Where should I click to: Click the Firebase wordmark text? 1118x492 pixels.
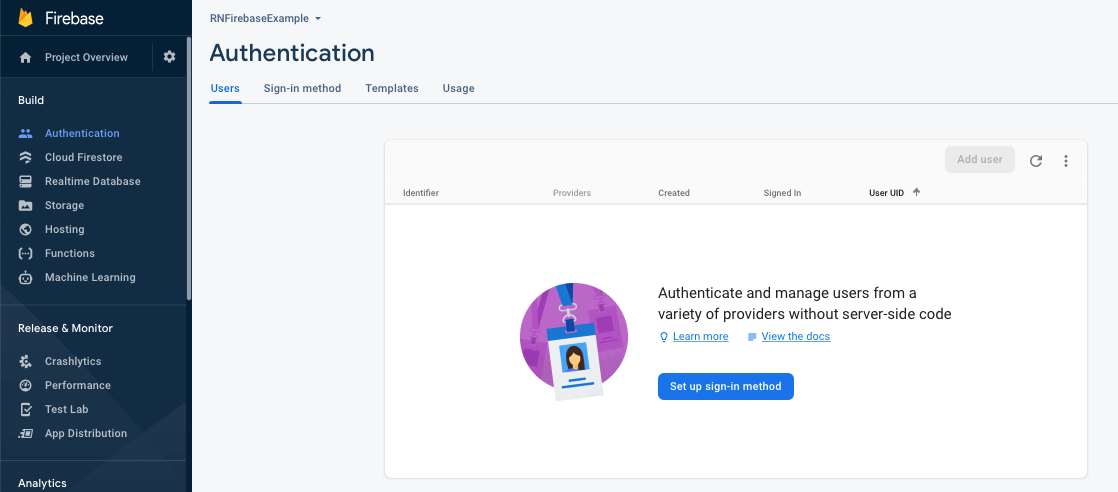(x=74, y=19)
